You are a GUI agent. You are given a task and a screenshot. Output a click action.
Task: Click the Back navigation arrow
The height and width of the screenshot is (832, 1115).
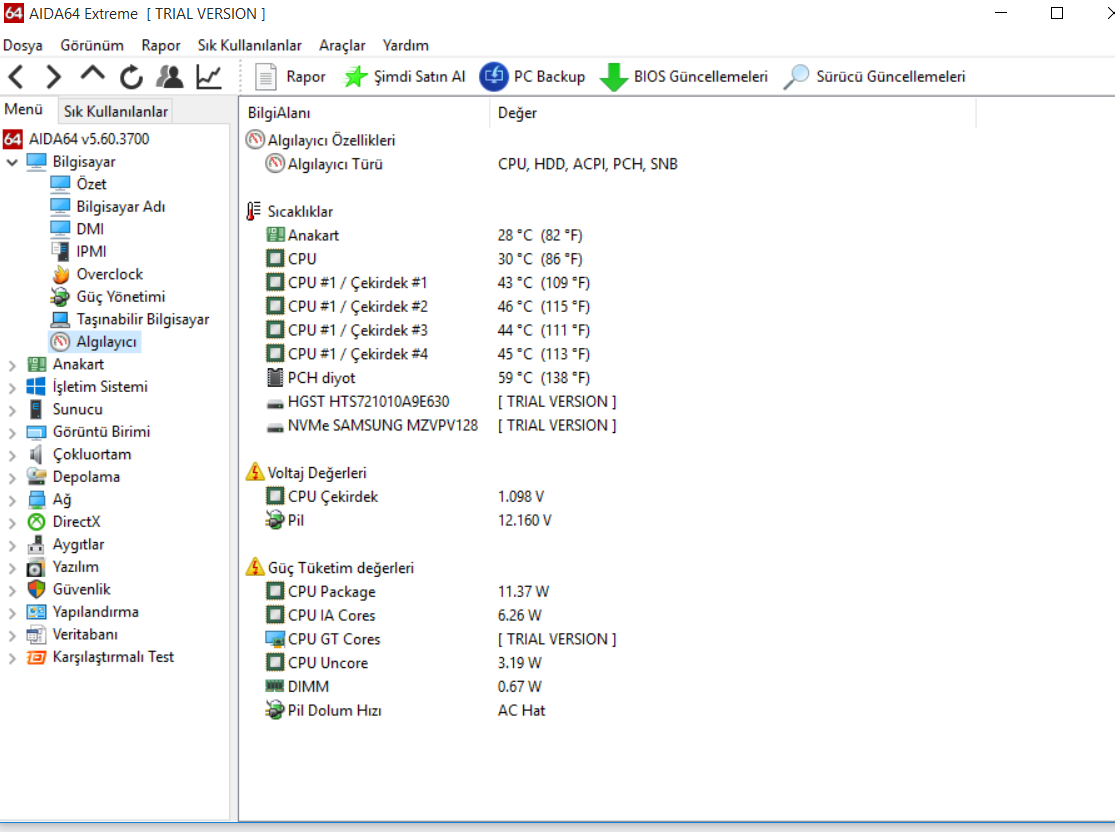[x=16, y=76]
